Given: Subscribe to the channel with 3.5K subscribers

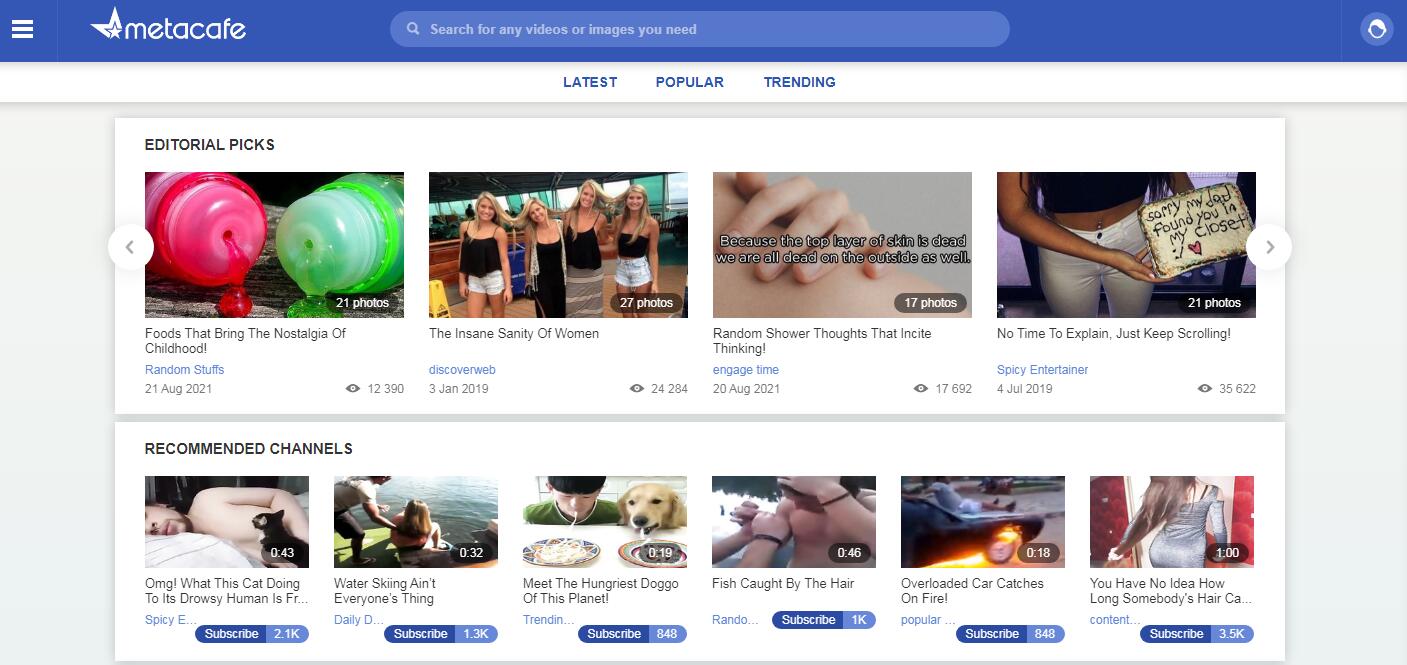Looking at the screenshot, I should coord(1177,634).
